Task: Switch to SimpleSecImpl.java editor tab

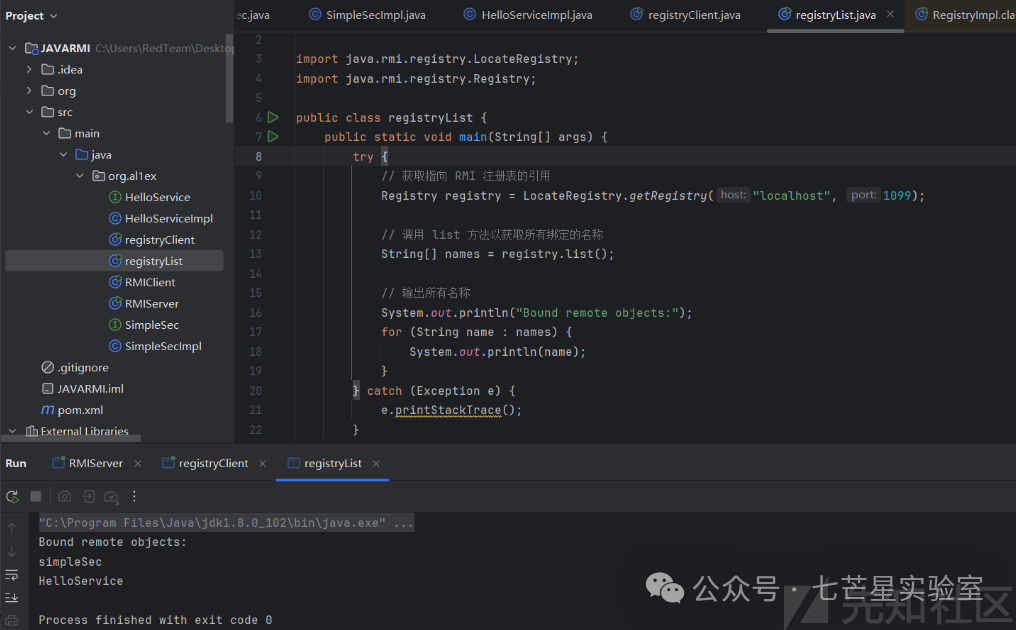Action: coord(367,15)
